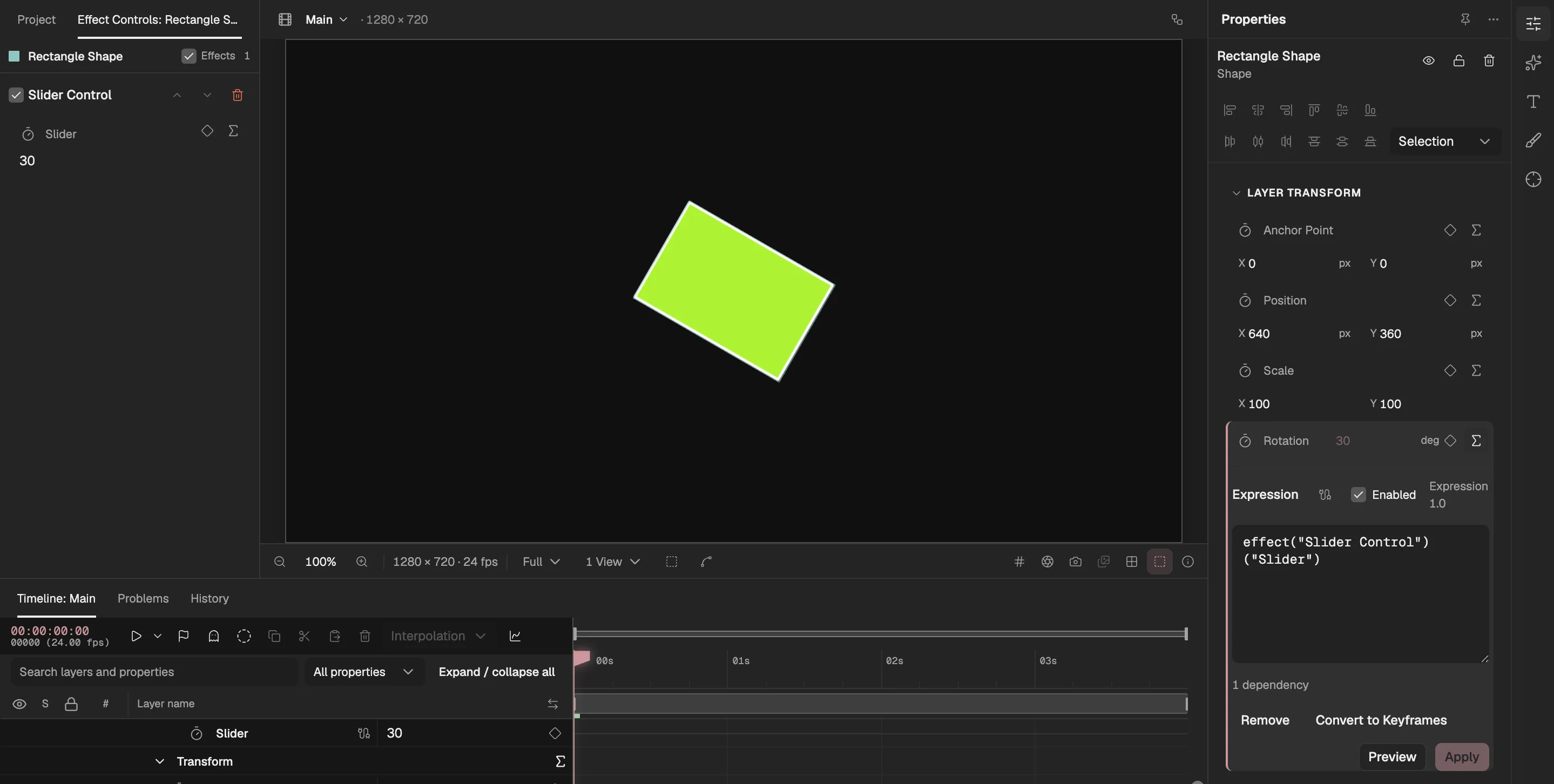The height and width of the screenshot is (784, 1554).
Task: Open the All properties filter dropdown
Action: 363,672
